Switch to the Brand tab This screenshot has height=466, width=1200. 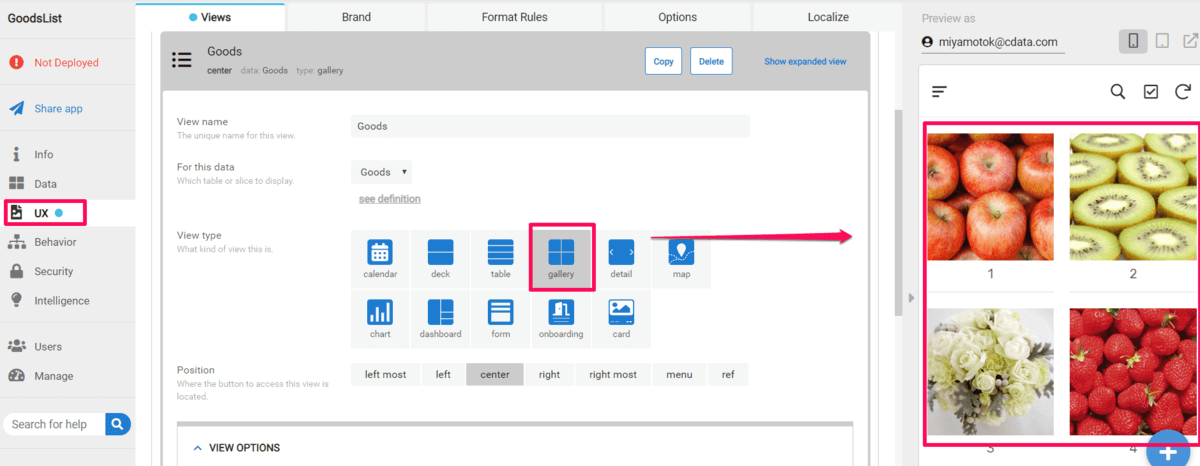click(x=356, y=17)
